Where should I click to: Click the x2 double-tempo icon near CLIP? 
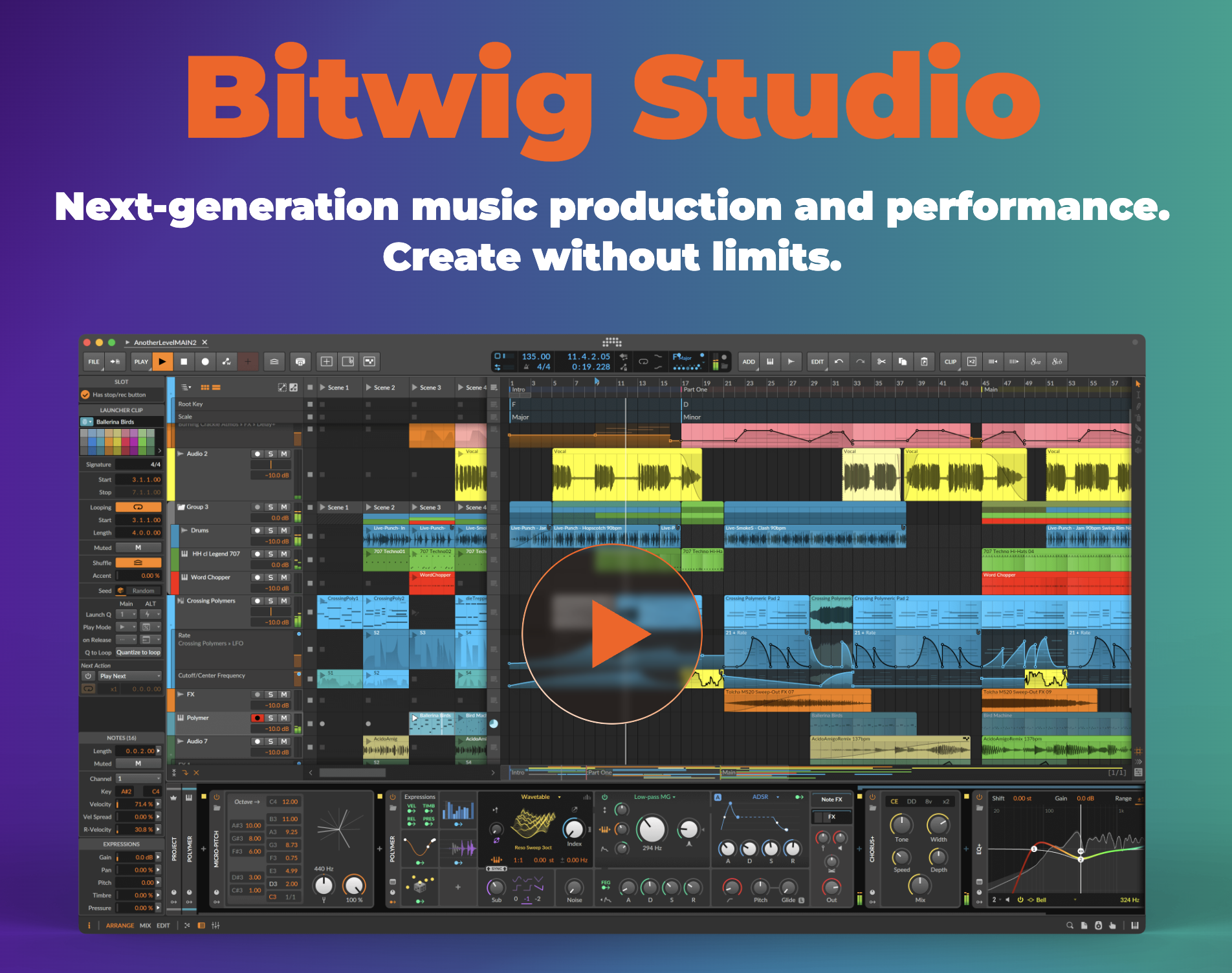click(x=972, y=361)
